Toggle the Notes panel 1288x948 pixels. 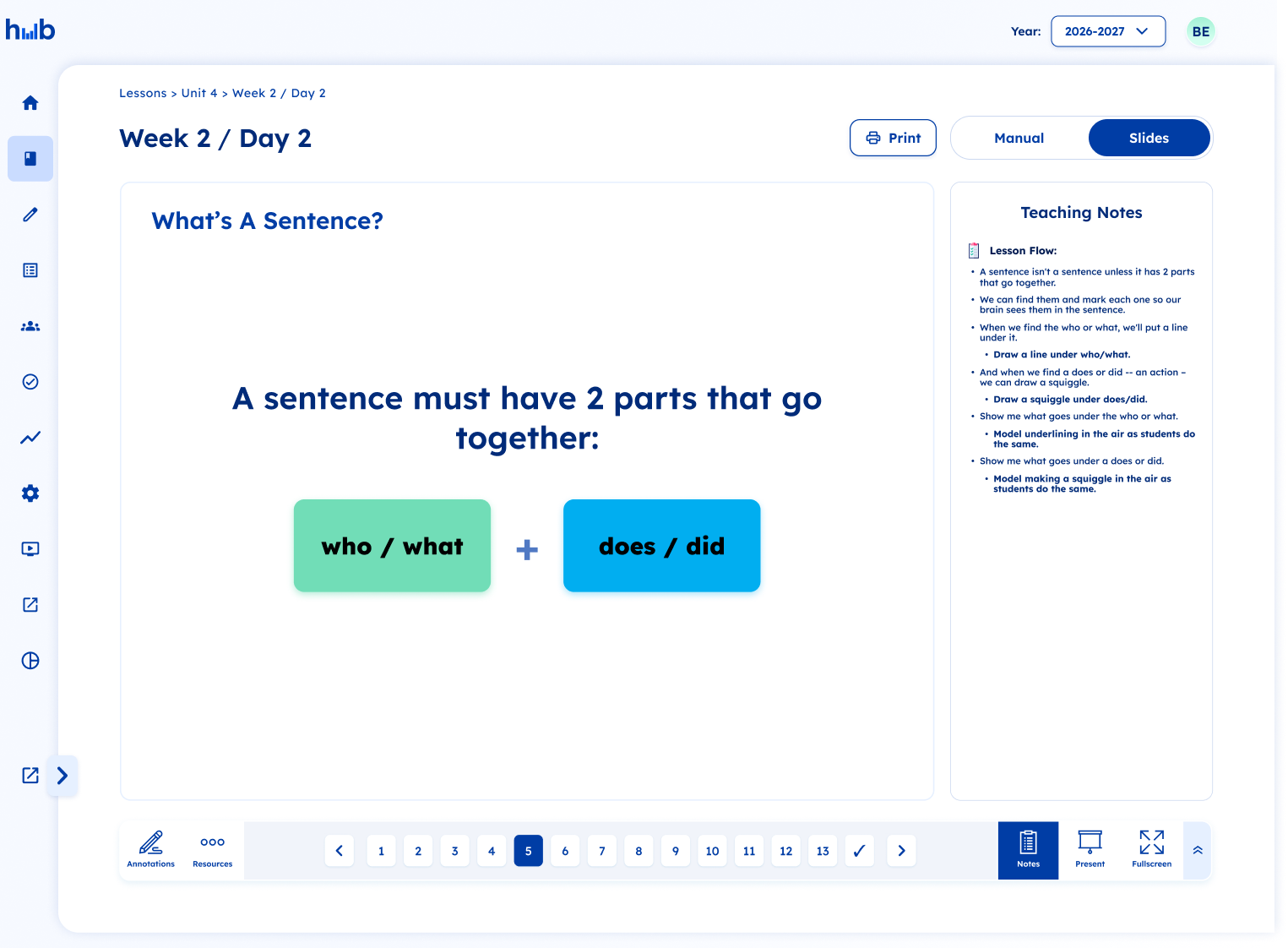1028,849
